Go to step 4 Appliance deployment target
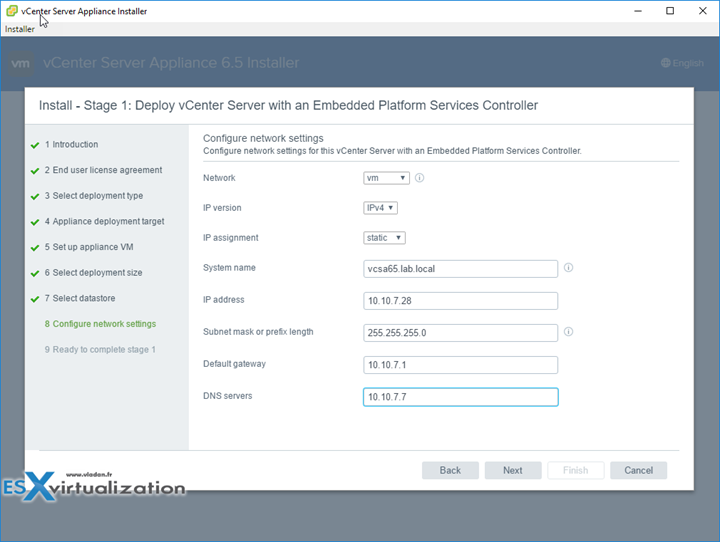The width and height of the screenshot is (720, 542). tap(104, 221)
